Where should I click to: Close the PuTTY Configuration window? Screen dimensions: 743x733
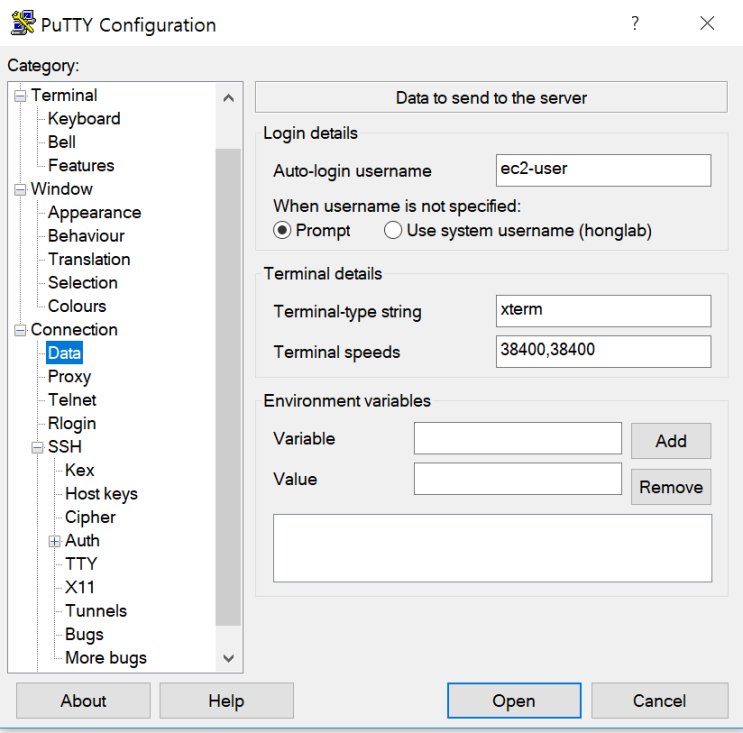(707, 23)
